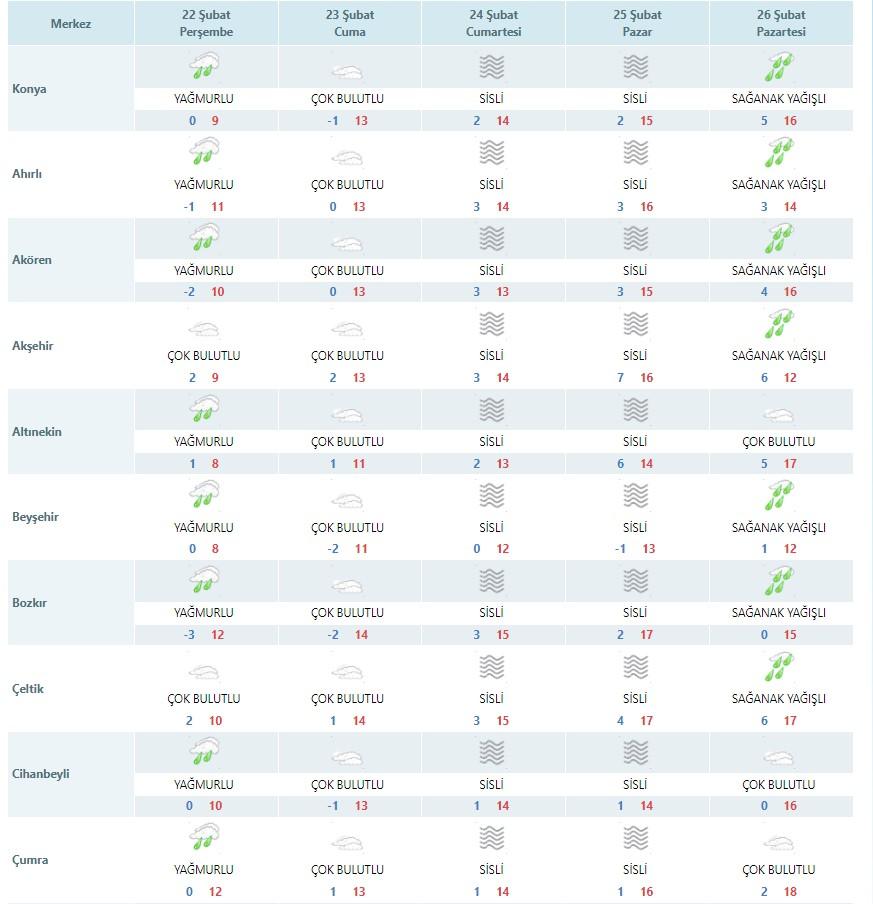
Task: Click Çumra 2 18 temperatures for 26 Şubat
Action: [x=779, y=891]
